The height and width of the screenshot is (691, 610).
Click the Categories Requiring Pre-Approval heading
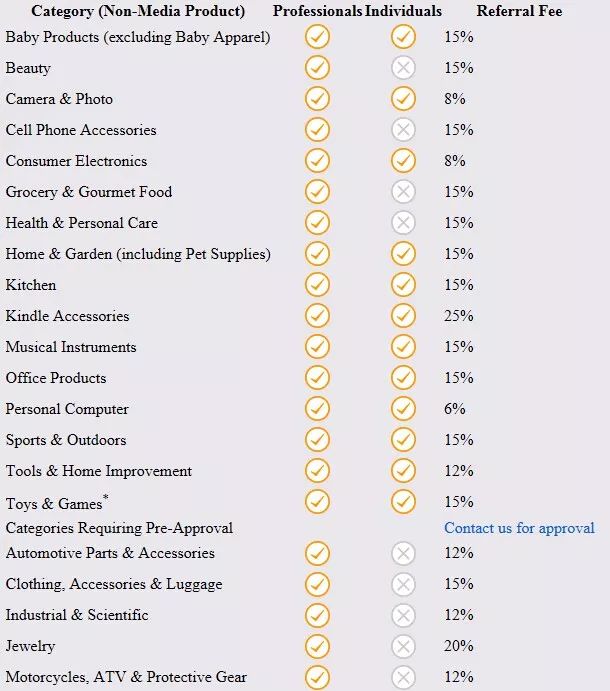click(119, 528)
